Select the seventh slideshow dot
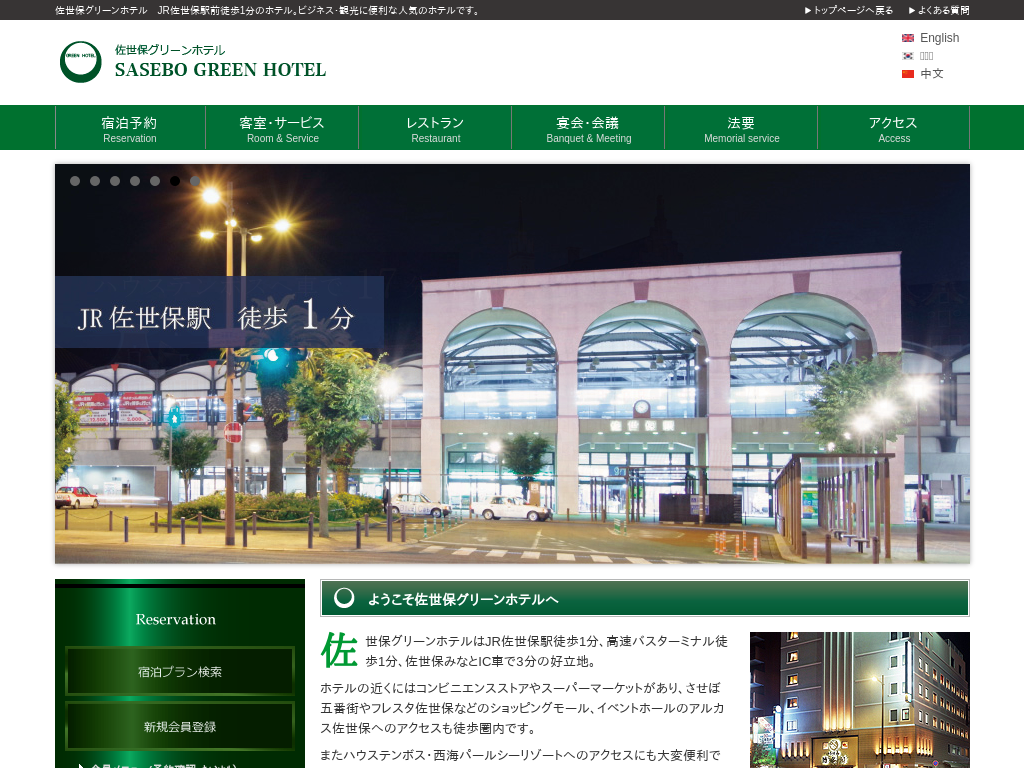The width and height of the screenshot is (1024, 768). click(x=195, y=181)
